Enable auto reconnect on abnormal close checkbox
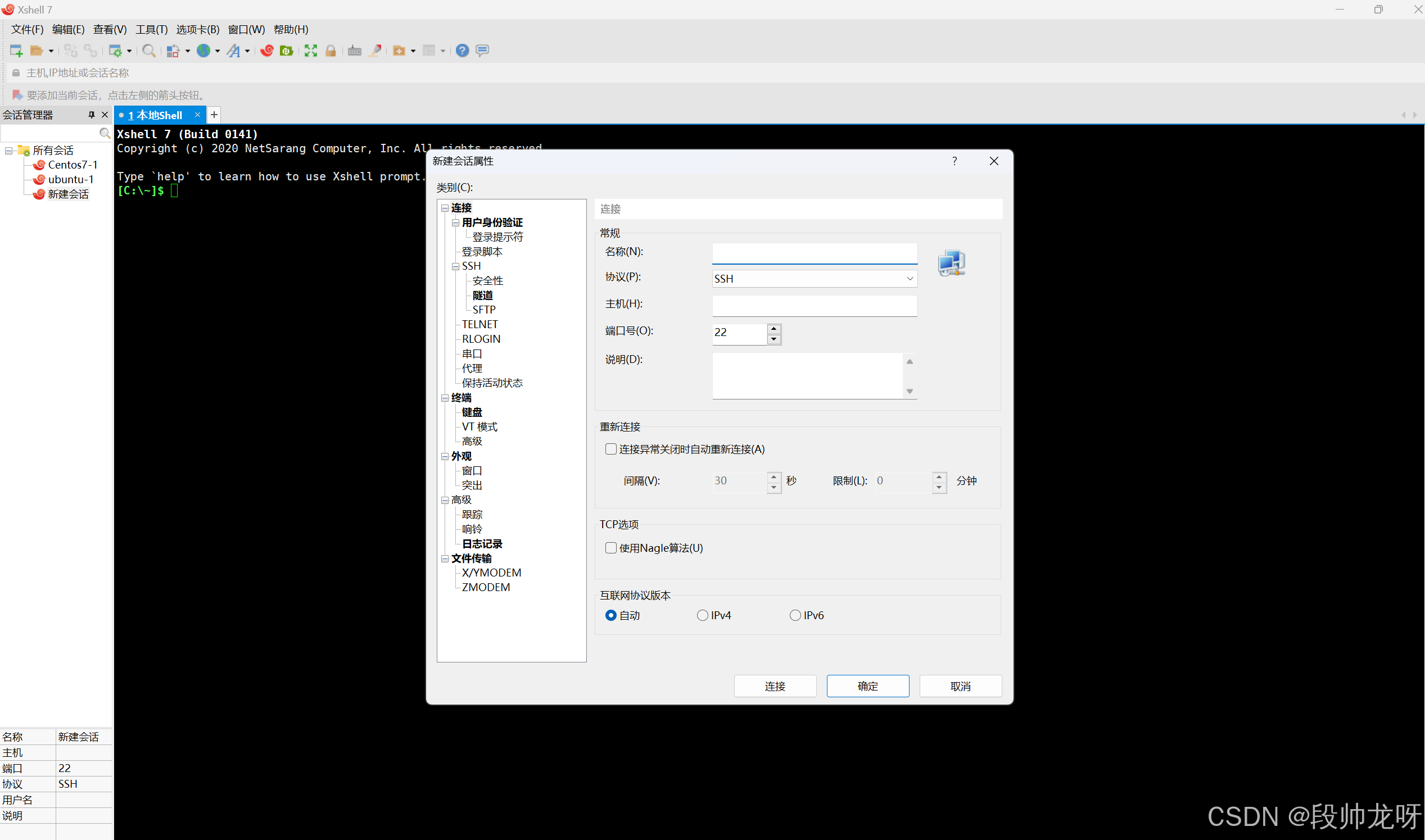 (x=611, y=449)
